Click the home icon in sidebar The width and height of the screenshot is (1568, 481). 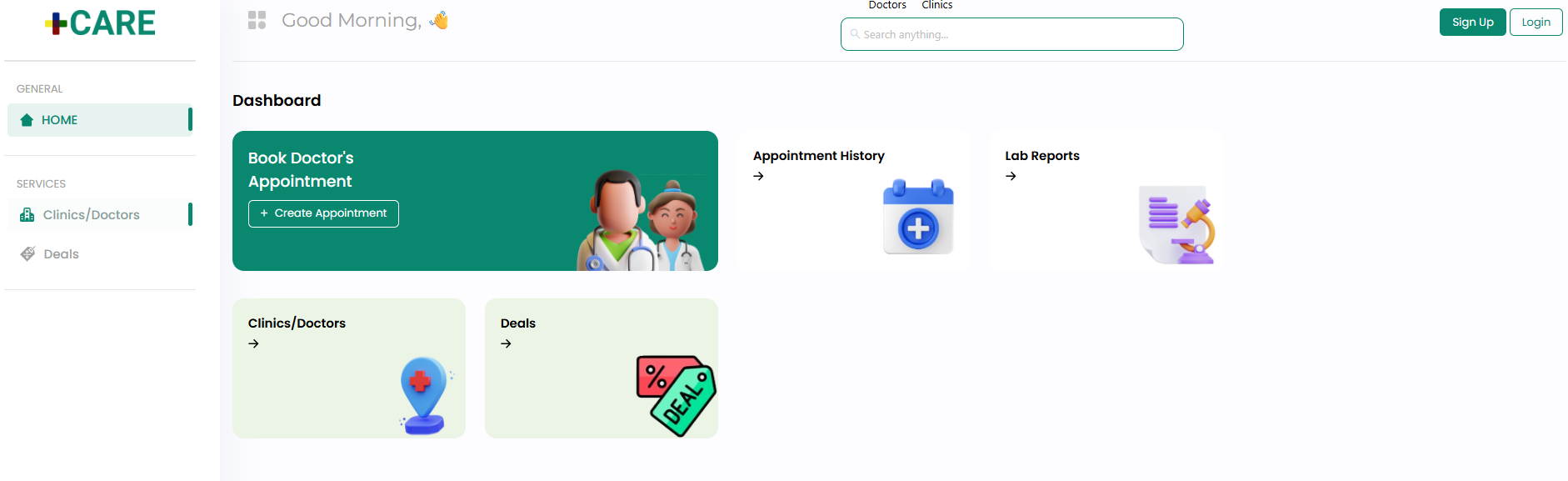click(x=27, y=120)
